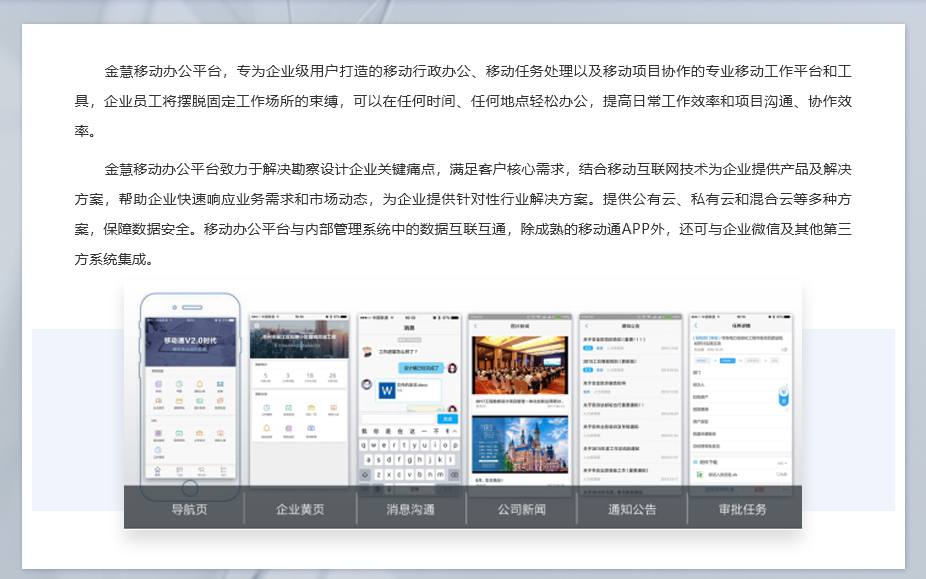Click the chat message input field
This screenshot has width=926, height=579.
[x=400, y=419]
